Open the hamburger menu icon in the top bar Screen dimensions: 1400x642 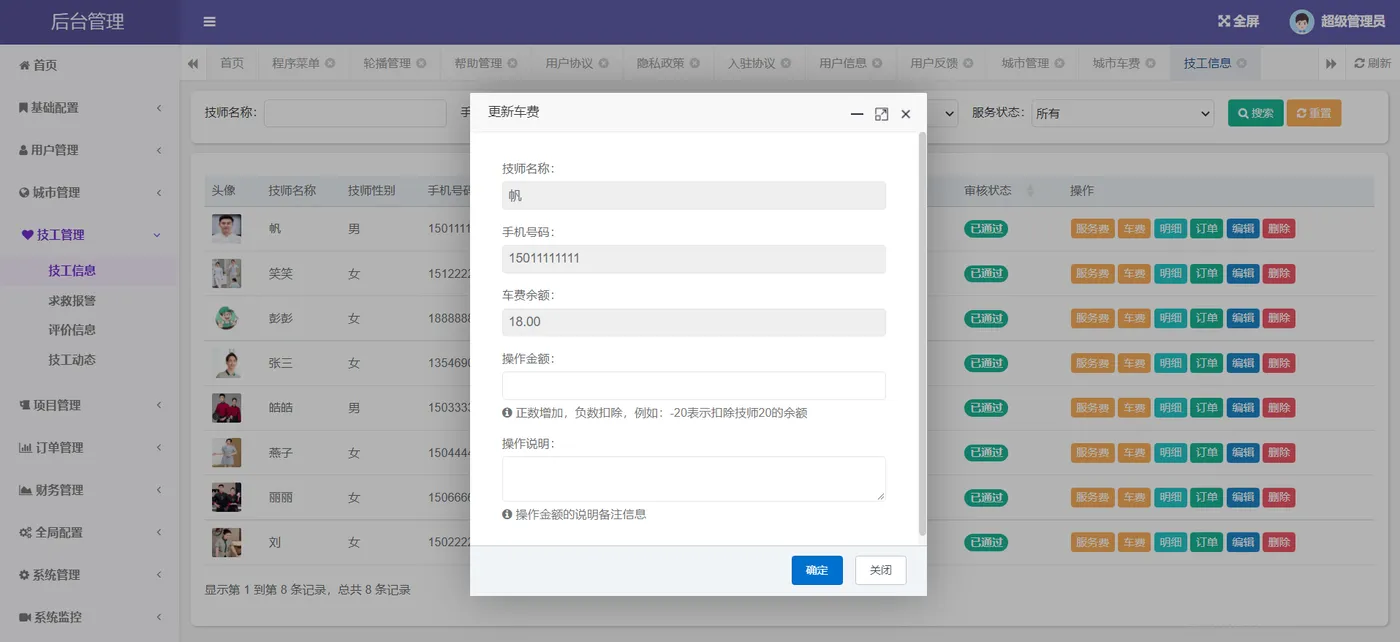pyautogui.click(x=209, y=20)
